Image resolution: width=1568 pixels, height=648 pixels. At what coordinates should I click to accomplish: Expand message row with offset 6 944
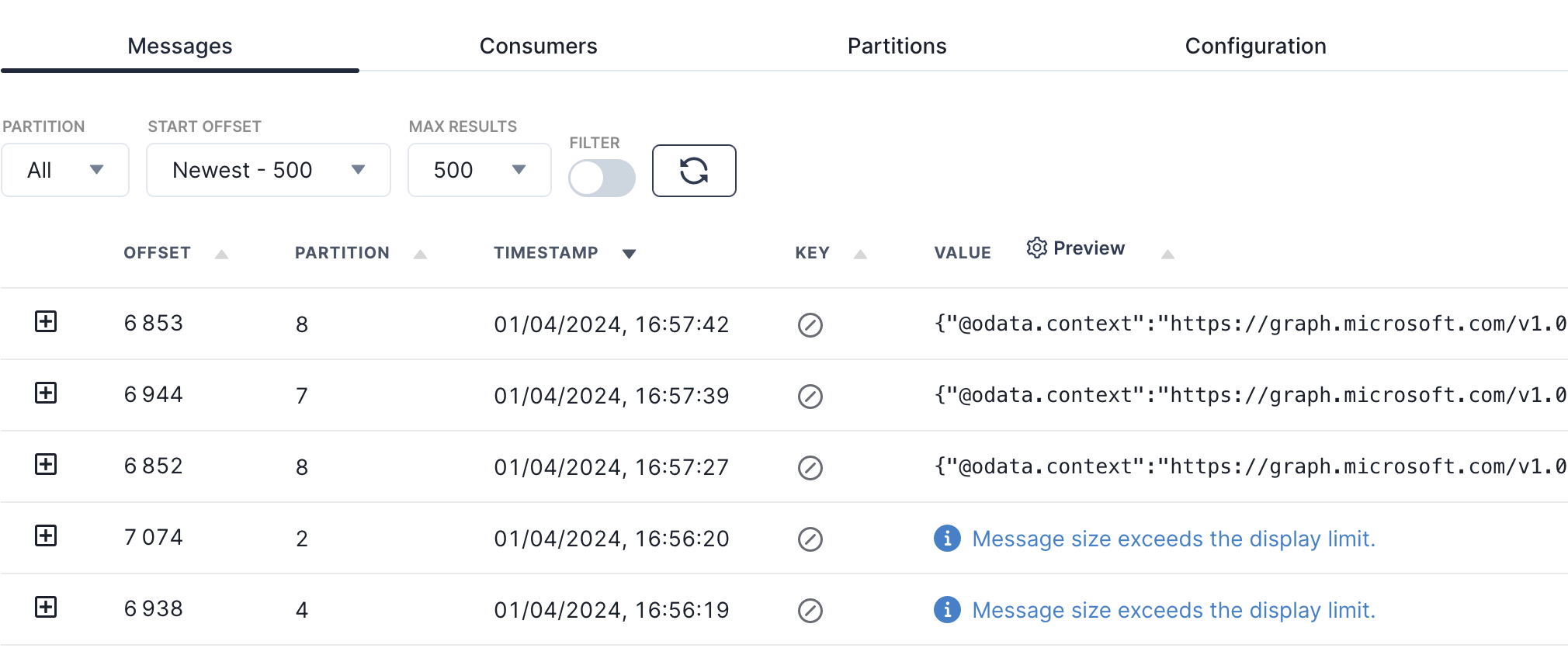tap(46, 393)
